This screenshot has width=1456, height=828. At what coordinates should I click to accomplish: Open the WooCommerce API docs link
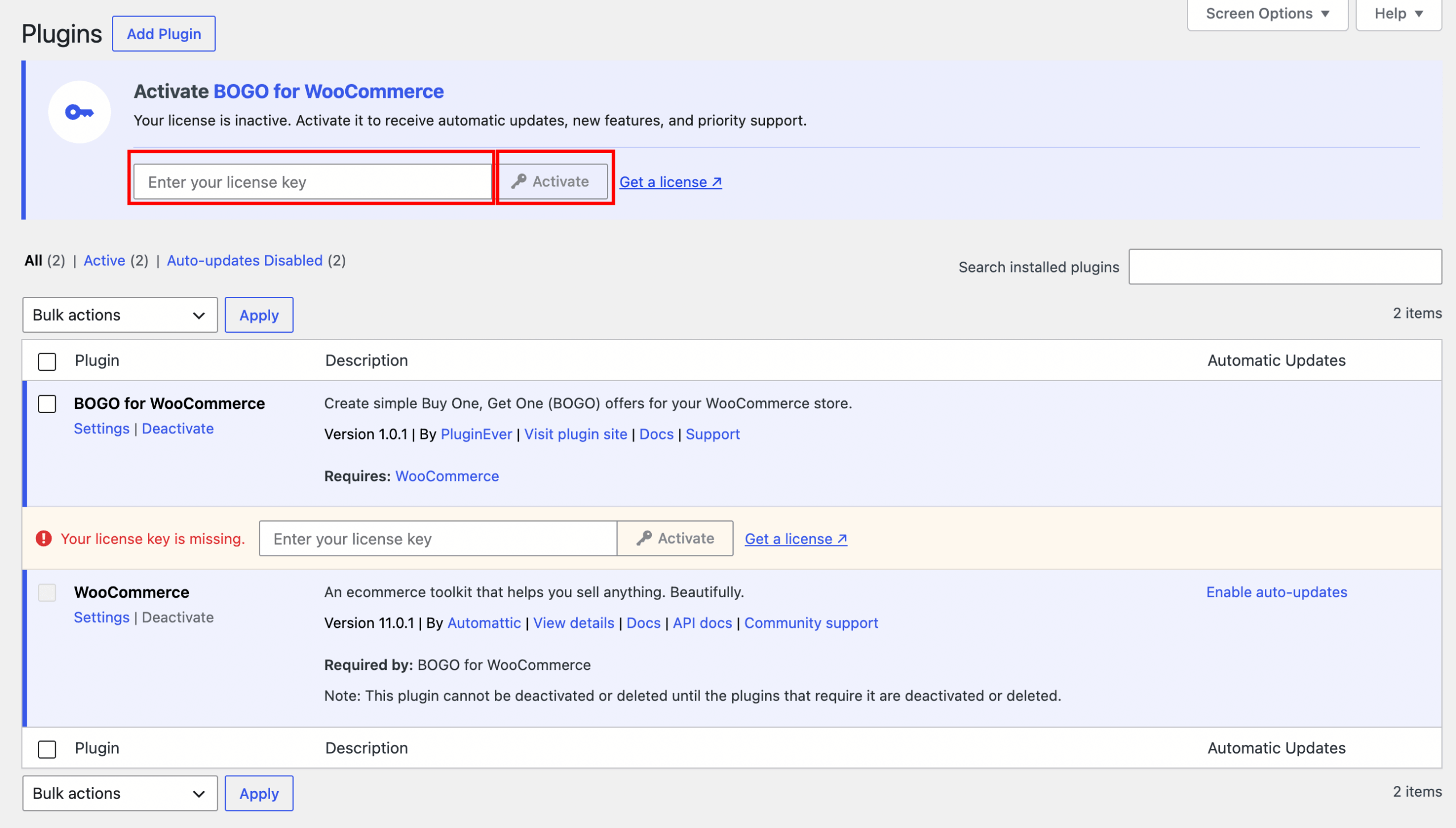[x=702, y=623]
